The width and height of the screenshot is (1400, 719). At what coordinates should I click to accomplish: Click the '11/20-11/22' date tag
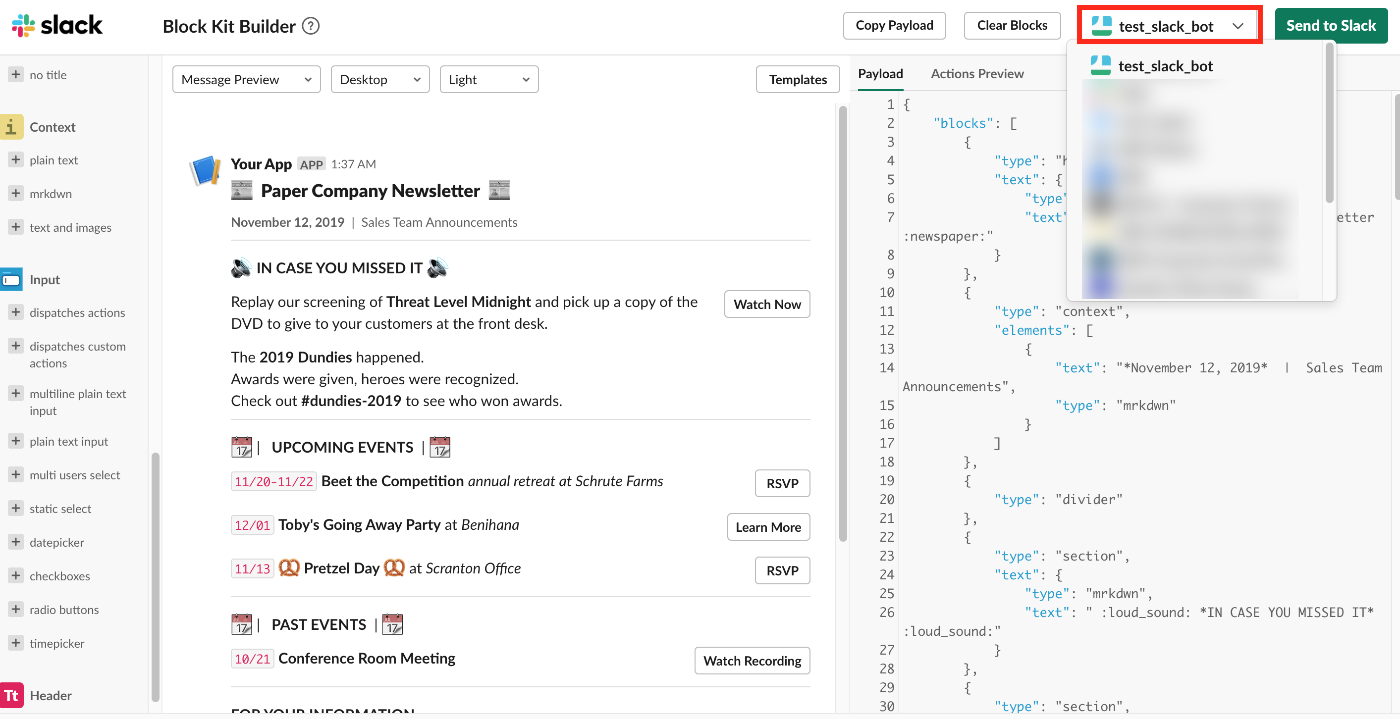pos(273,482)
